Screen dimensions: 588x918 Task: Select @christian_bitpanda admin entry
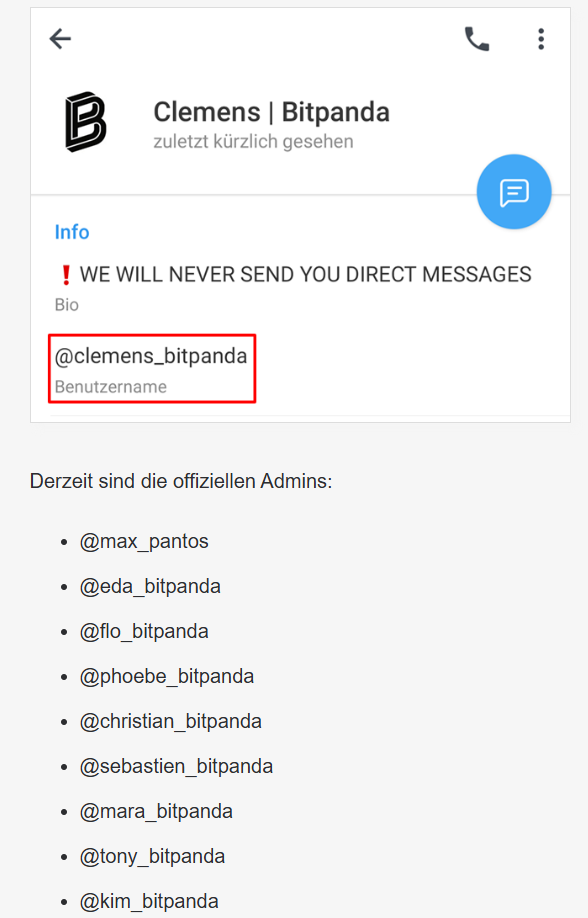pos(170,721)
